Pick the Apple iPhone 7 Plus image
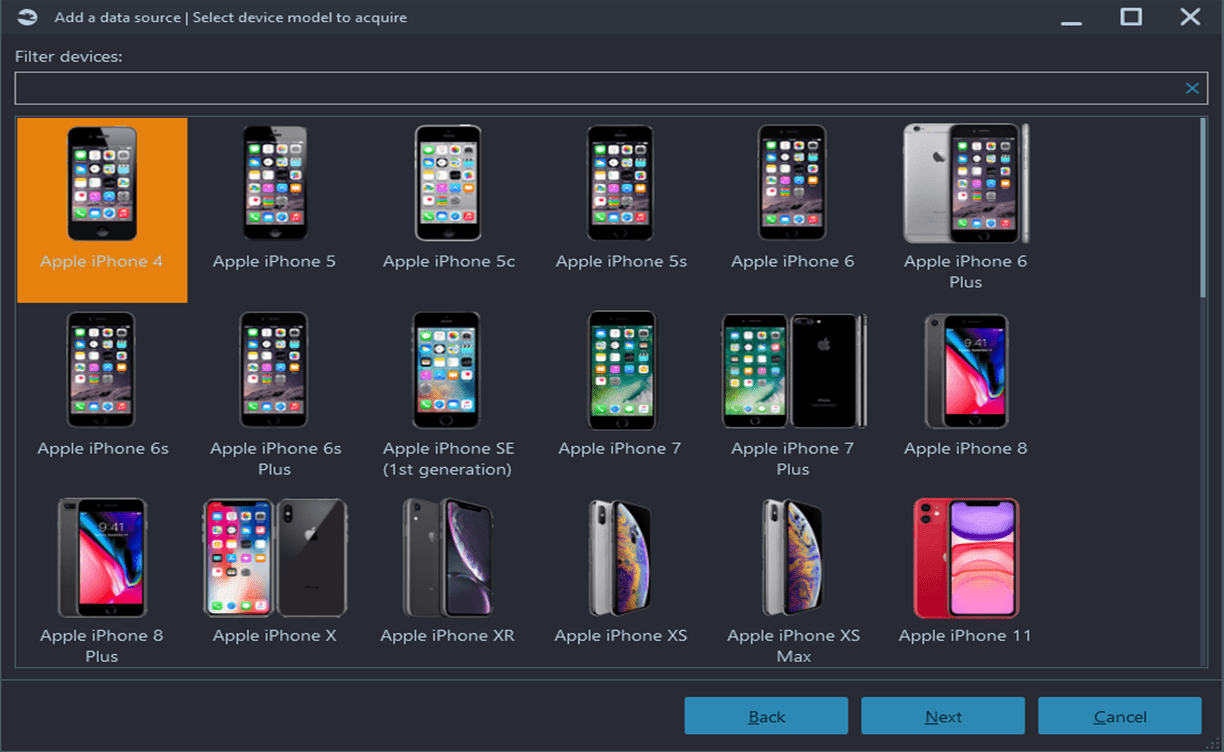The image size is (1224, 752). coord(794,371)
